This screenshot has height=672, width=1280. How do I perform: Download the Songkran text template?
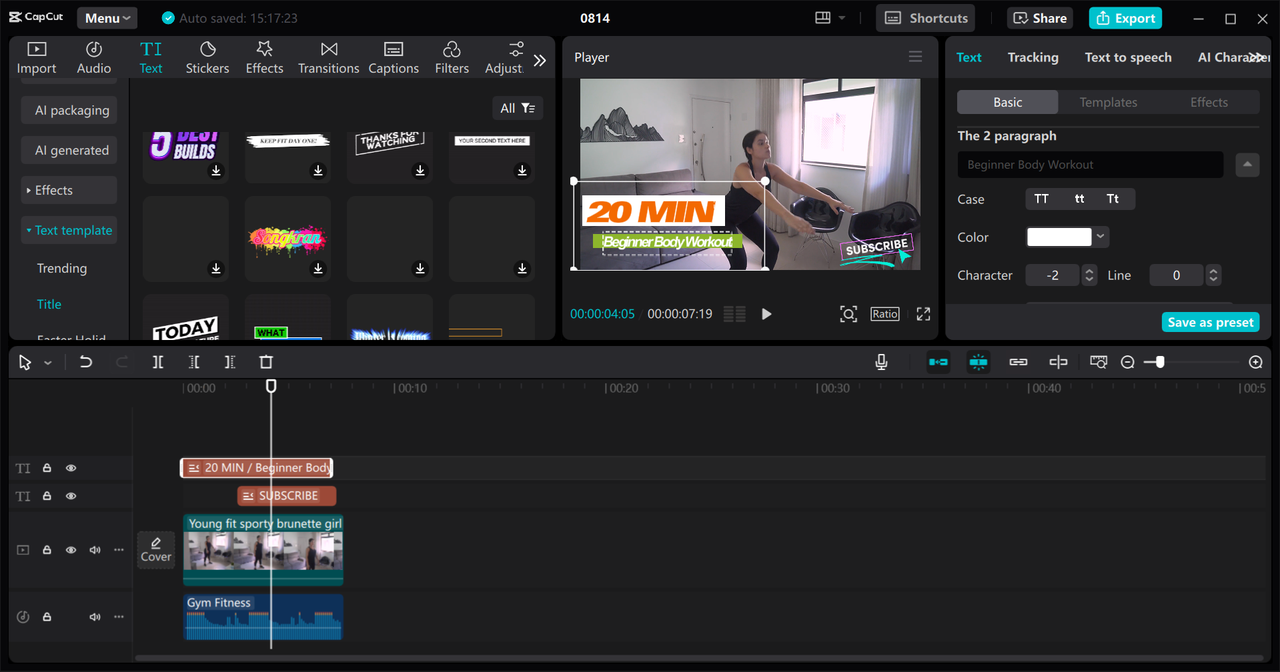point(318,269)
